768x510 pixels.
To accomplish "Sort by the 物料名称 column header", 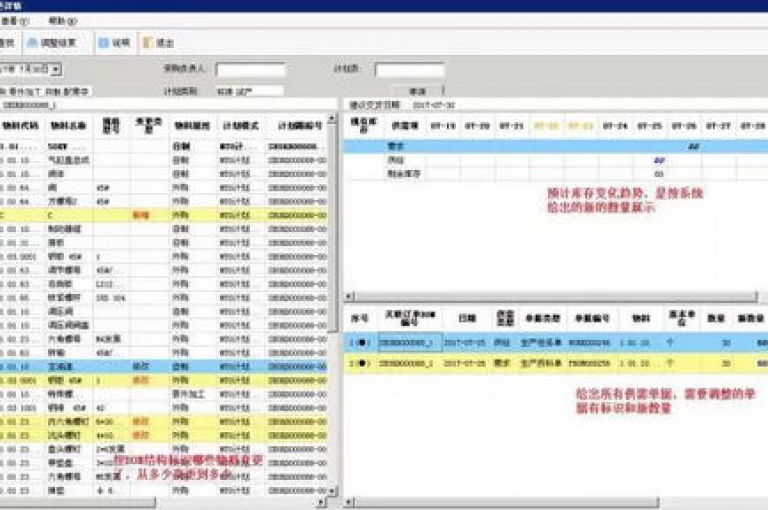I will [x=69, y=126].
